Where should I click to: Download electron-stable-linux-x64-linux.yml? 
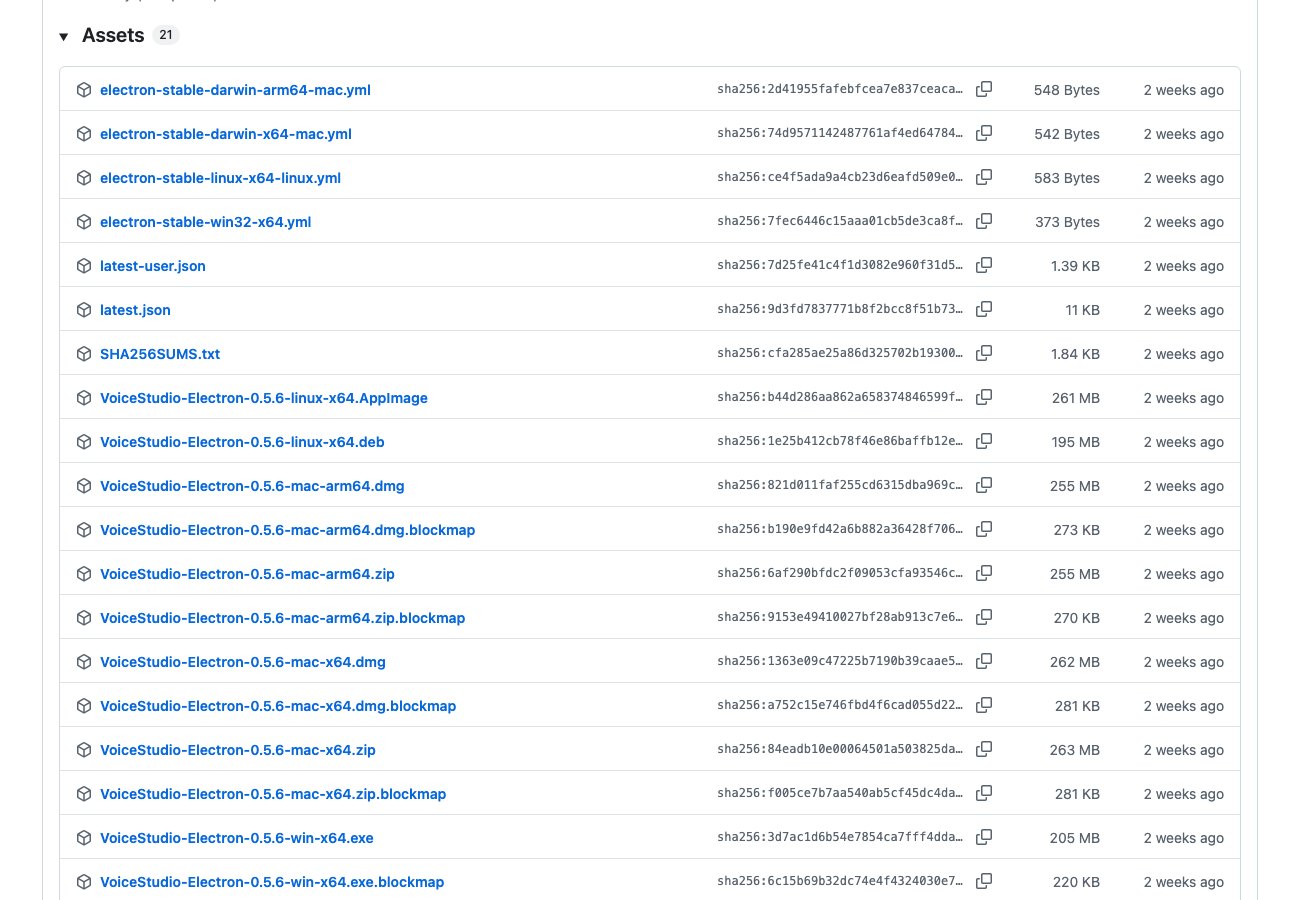(x=220, y=178)
